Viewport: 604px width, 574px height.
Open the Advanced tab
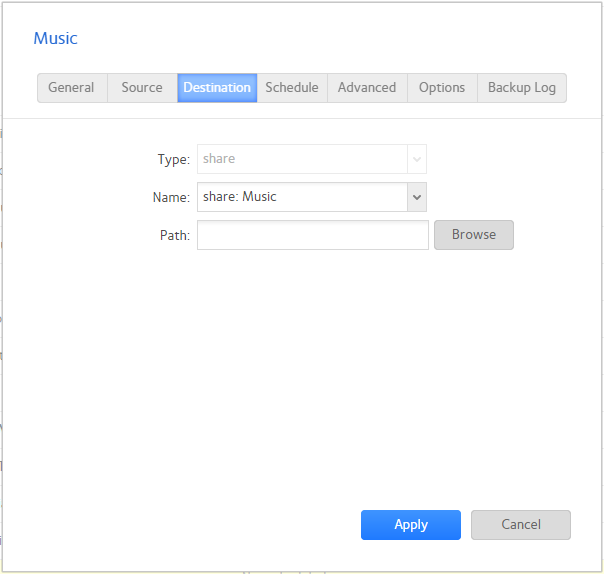[367, 88]
